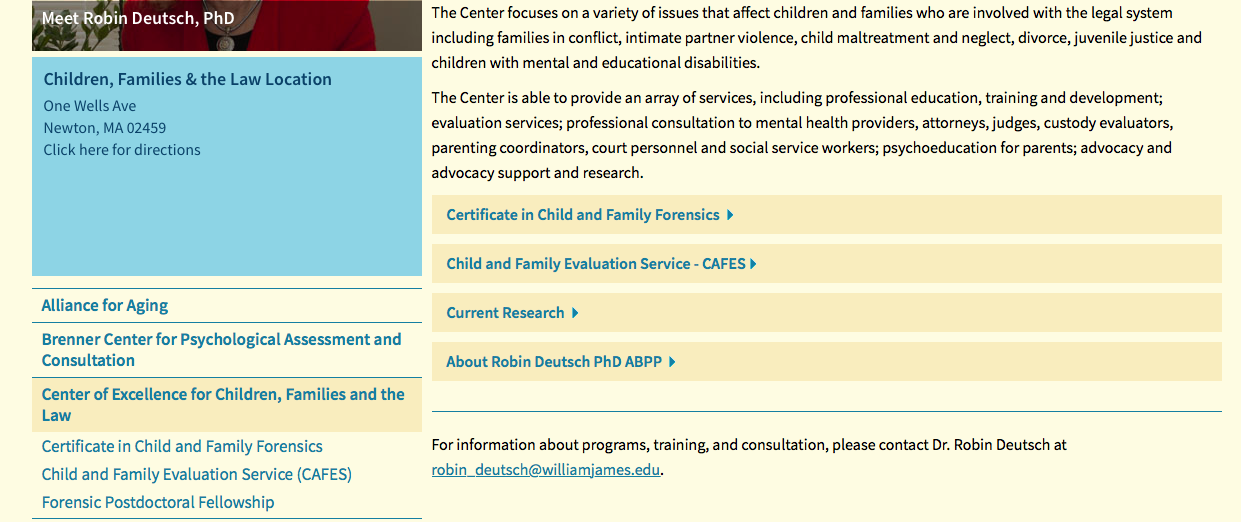Open Certificate in Child and Family Forensics sidebar link
Image resolution: width=1241 pixels, height=522 pixels.
[182, 447]
